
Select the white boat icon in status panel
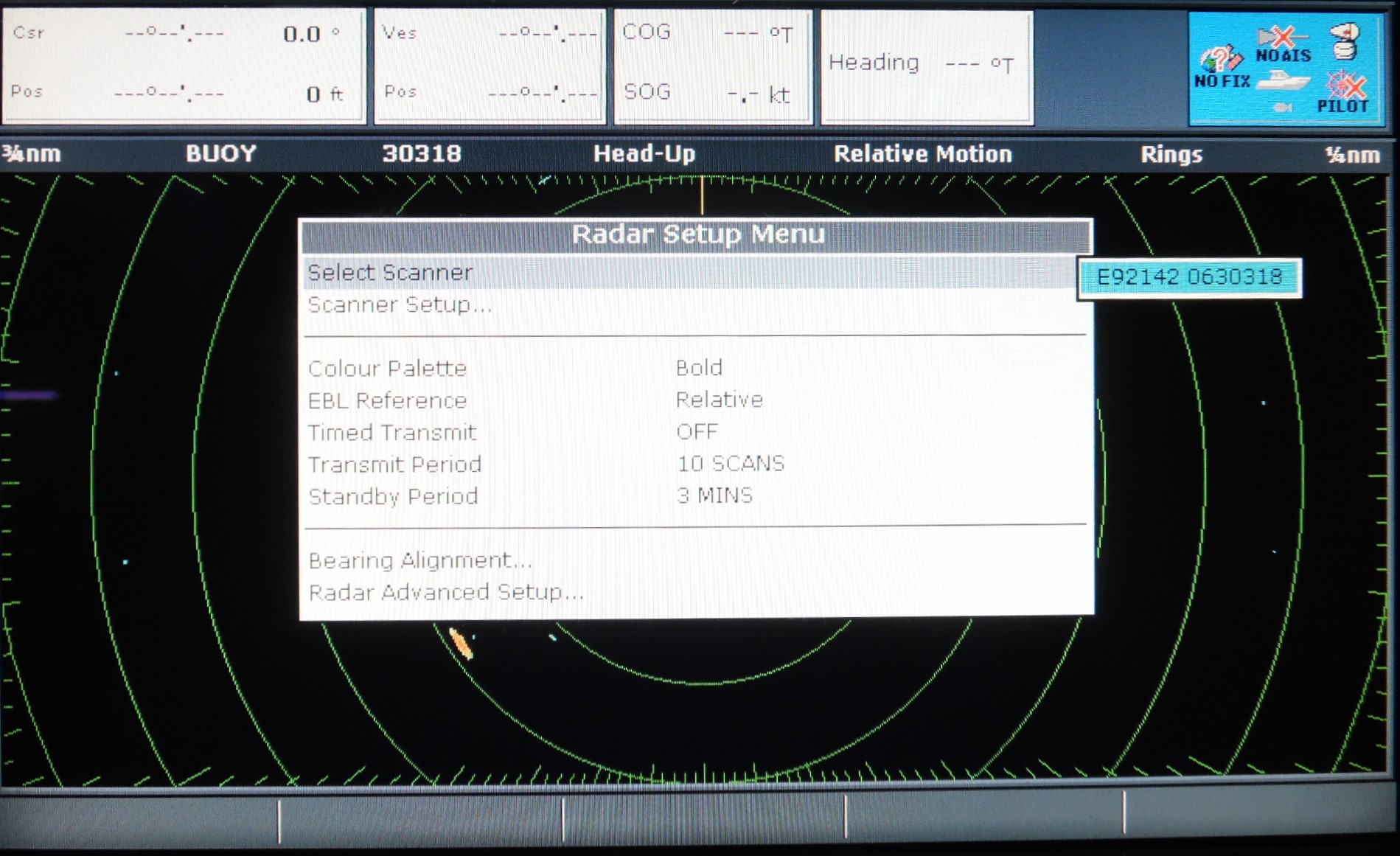1283,81
